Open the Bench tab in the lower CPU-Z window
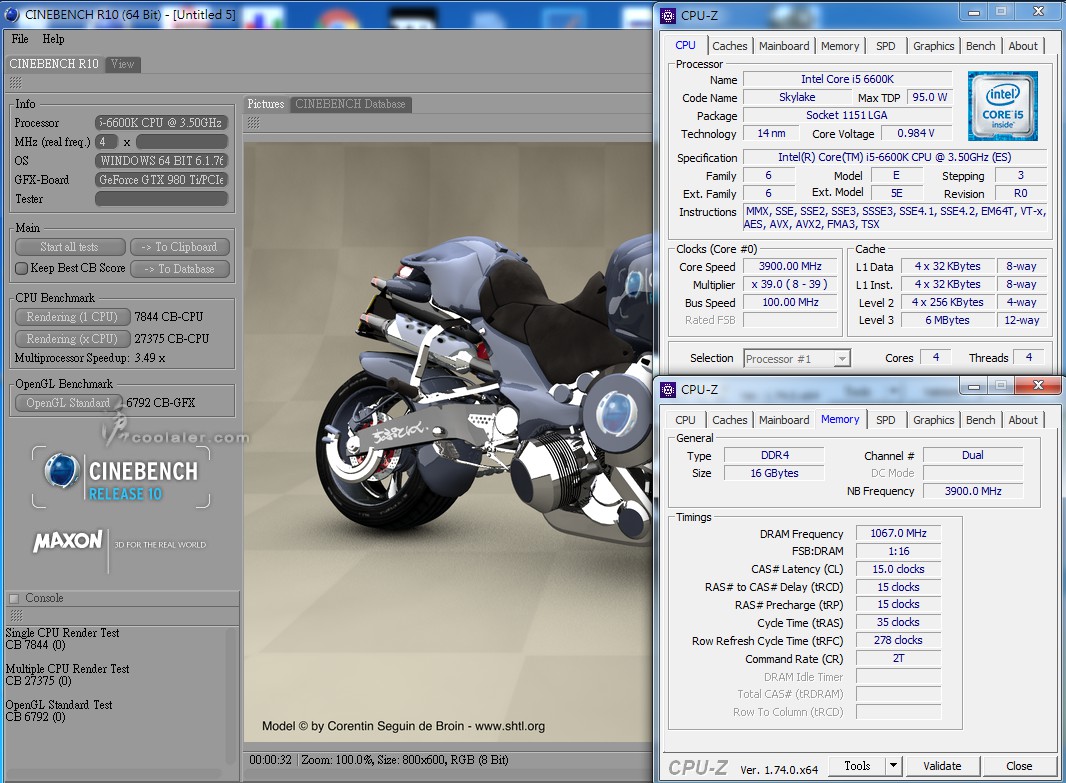This screenshot has height=783, width=1066. coord(980,420)
